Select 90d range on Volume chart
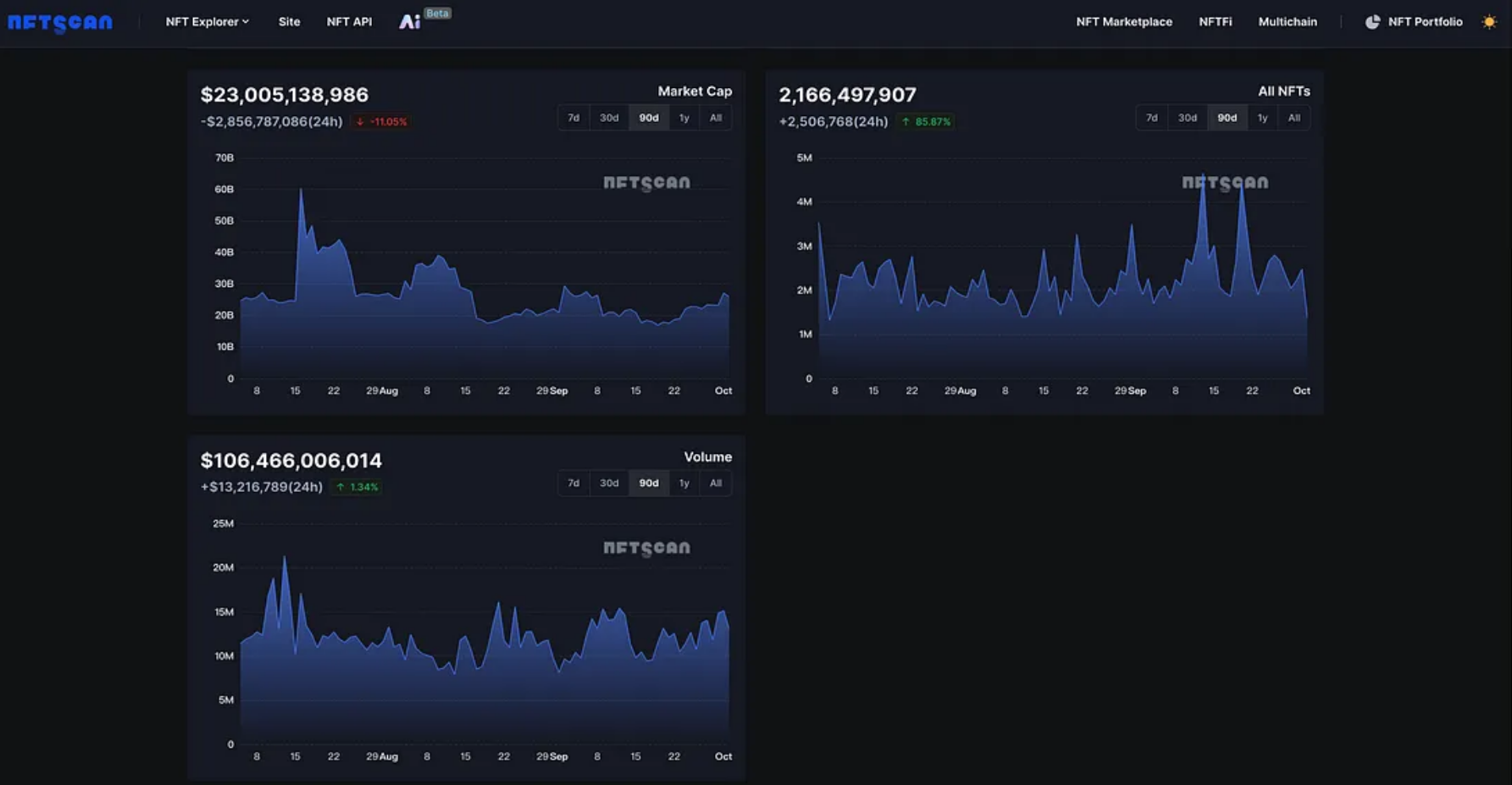This screenshot has width=1512, height=785. [649, 483]
